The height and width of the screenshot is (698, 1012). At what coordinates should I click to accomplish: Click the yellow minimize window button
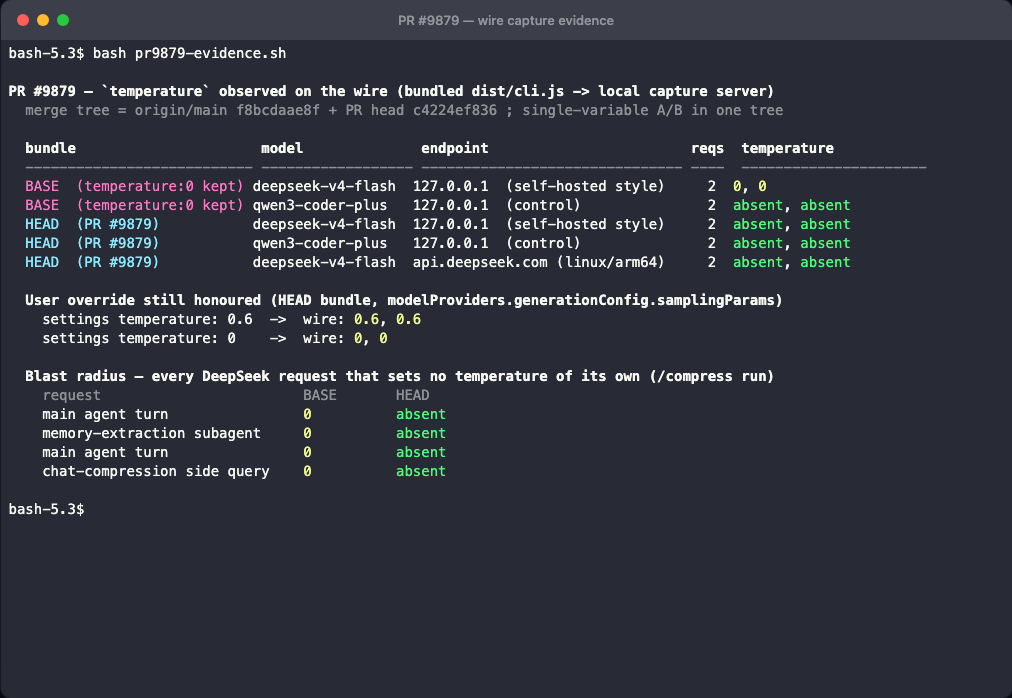[x=43, y=20]
